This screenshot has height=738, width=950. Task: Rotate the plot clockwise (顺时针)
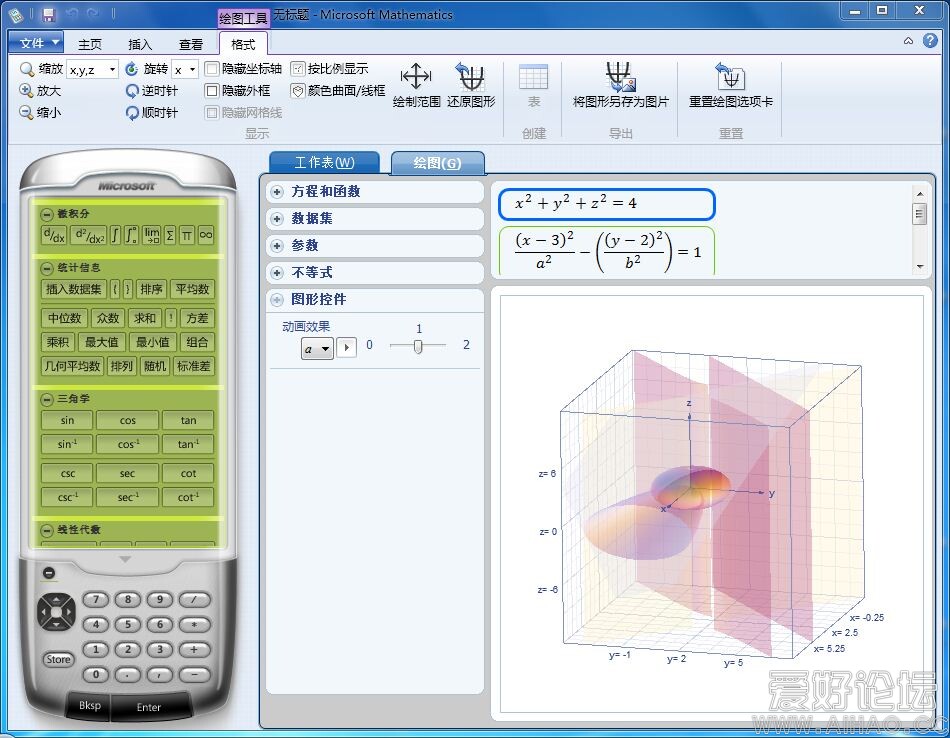(x=152, y=113)
